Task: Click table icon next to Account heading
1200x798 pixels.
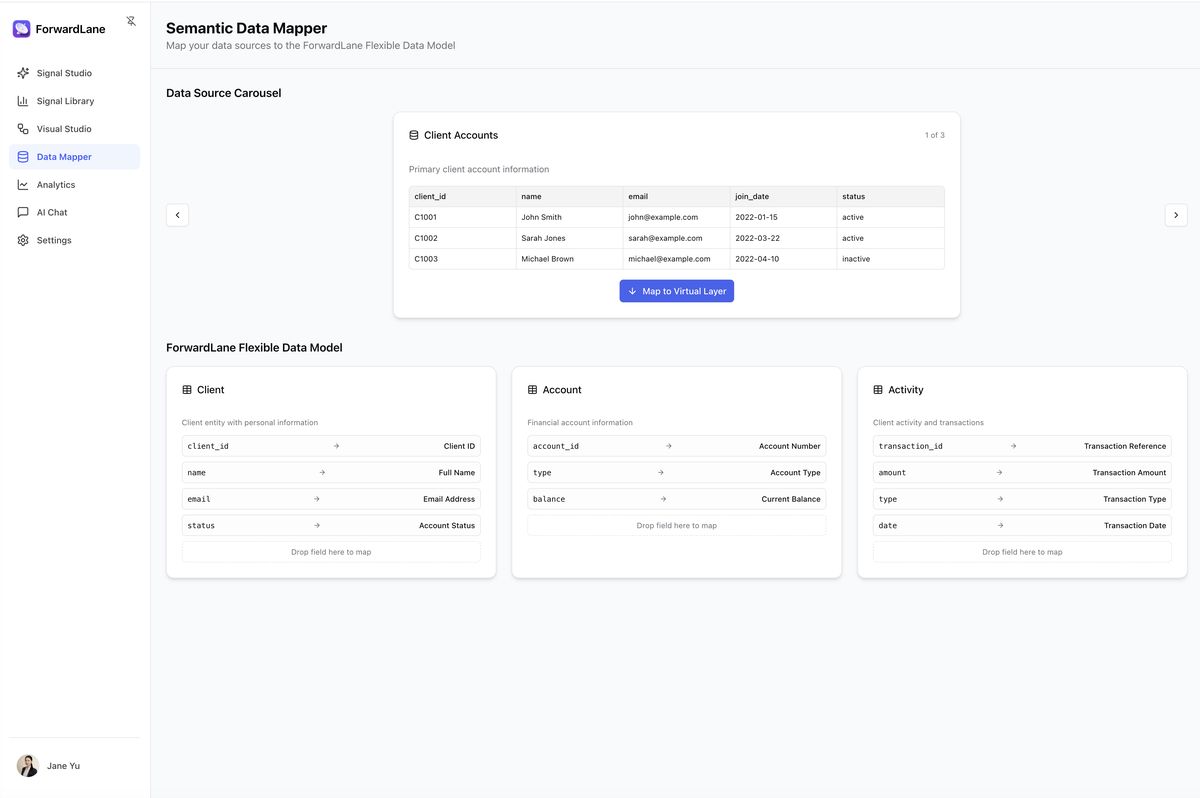Action: pos(533,390)
